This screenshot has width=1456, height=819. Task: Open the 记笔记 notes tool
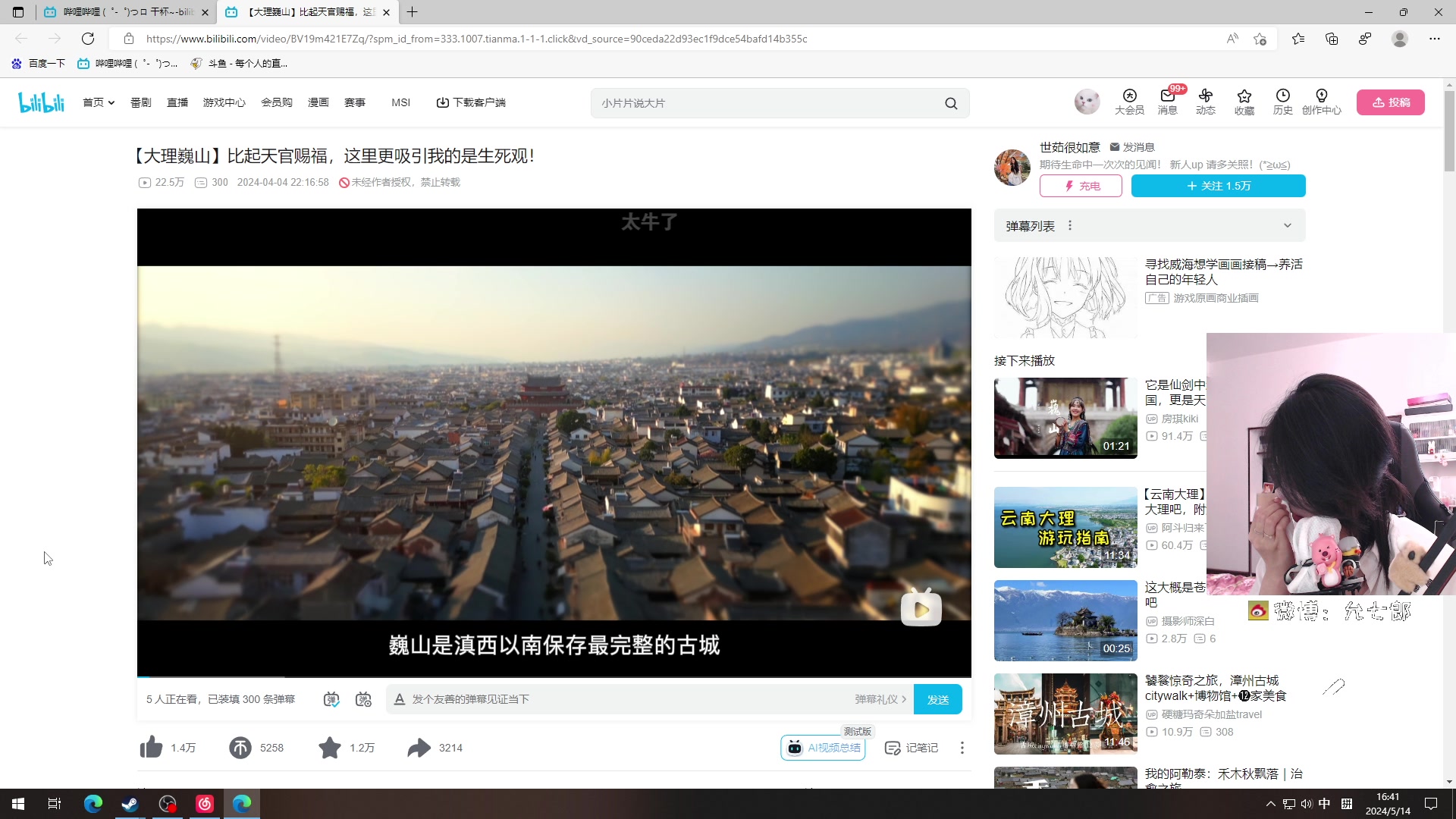pos(912,748)
